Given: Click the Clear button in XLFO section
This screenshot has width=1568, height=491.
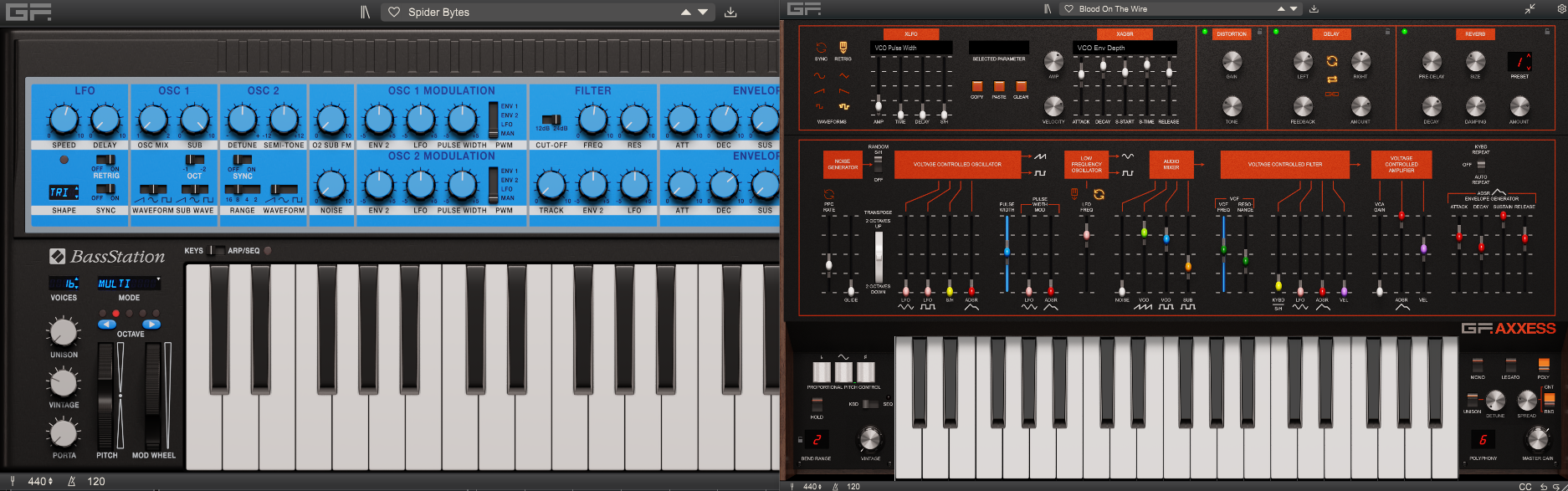Looking at the screenshot, I should click(1021, 86).
